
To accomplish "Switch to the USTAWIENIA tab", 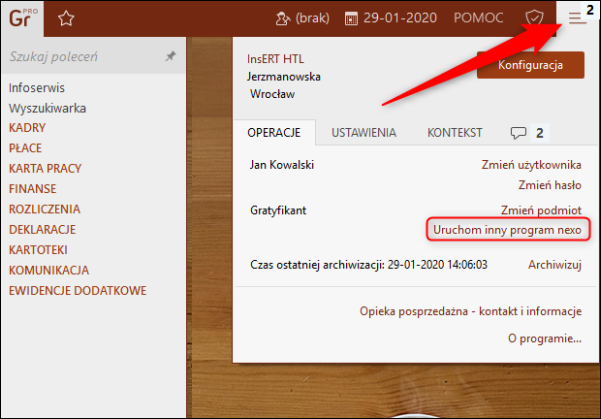I will coord(363,133).
